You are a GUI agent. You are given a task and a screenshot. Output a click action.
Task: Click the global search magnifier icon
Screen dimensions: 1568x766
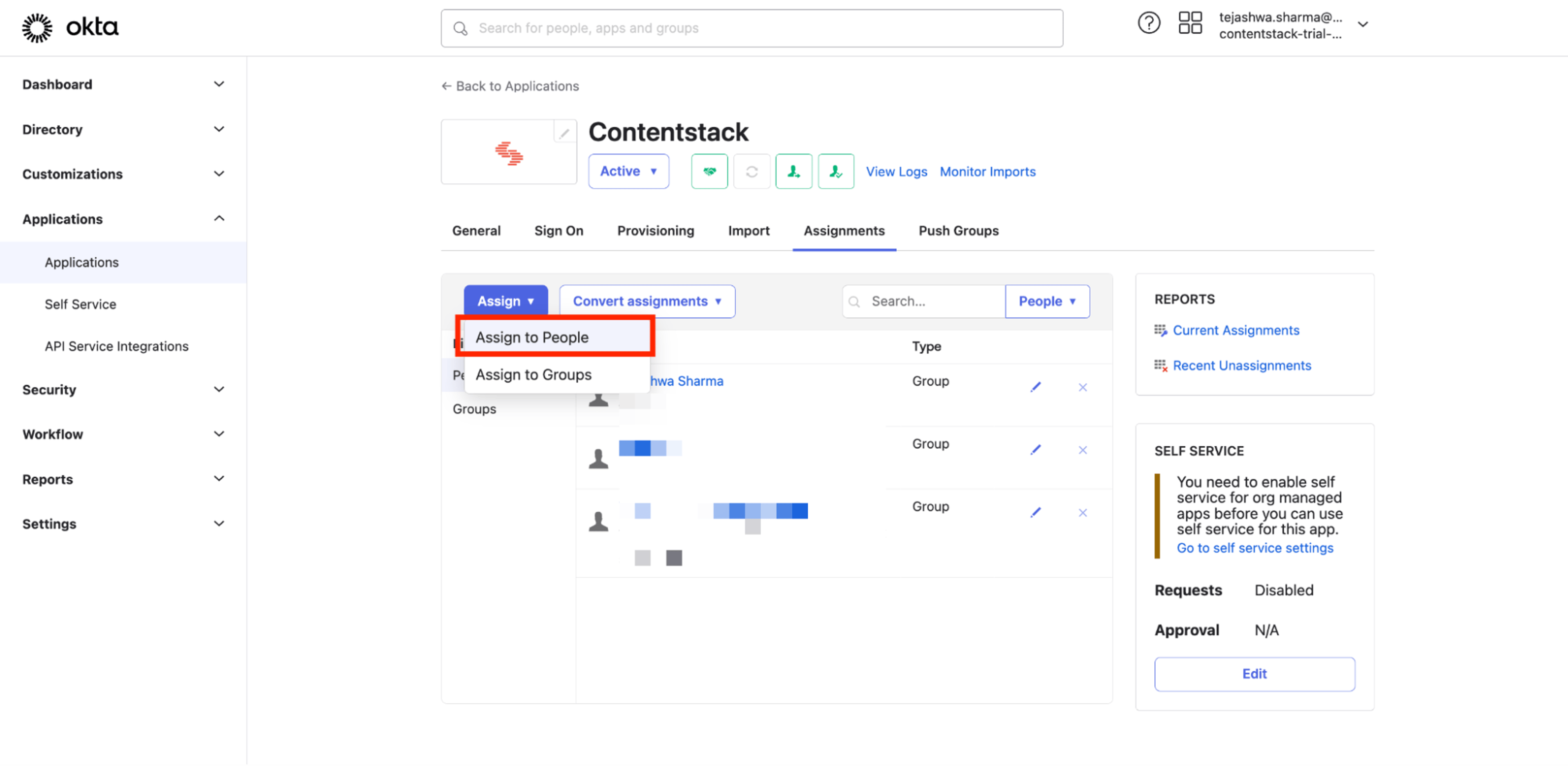point(460,29)
